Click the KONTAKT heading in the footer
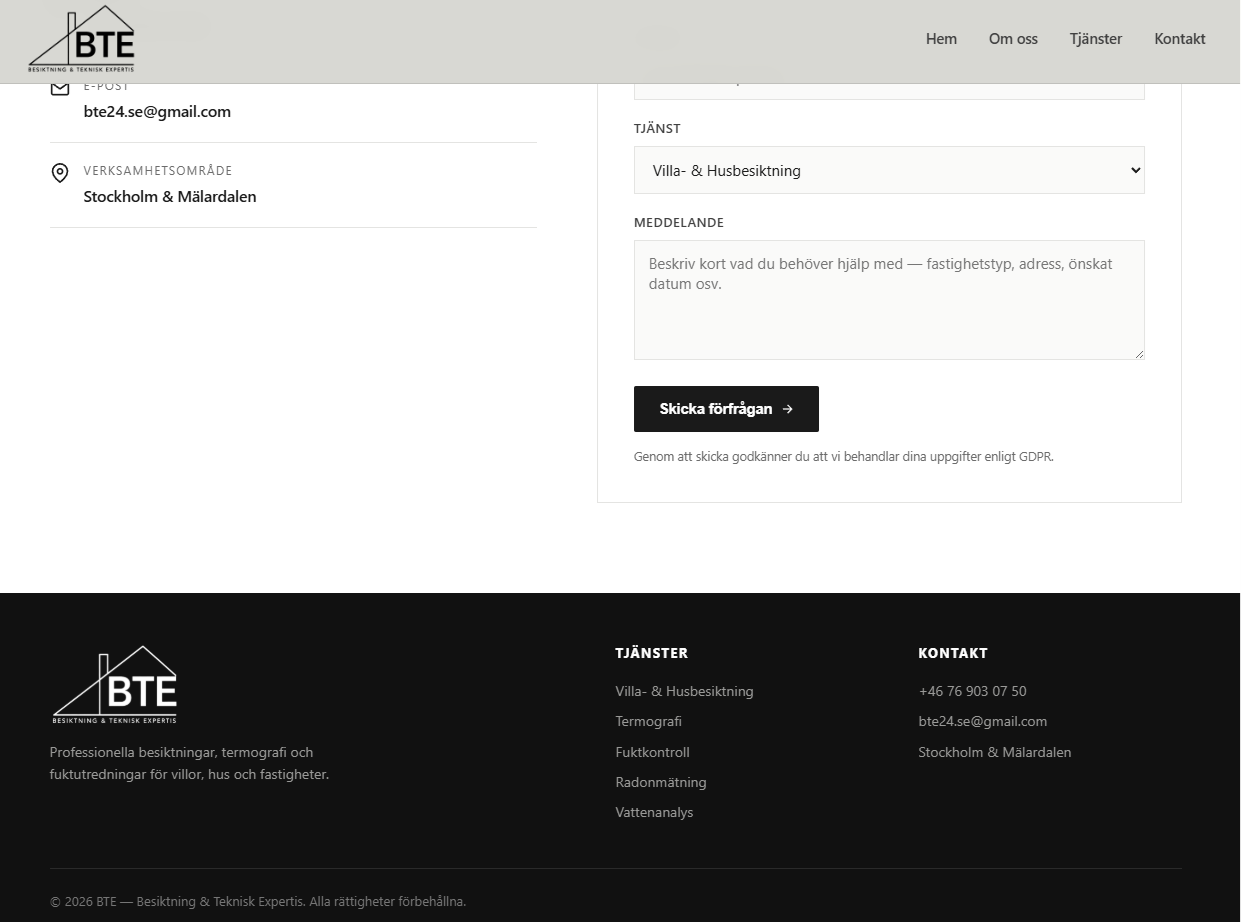This screenshot has width=1241, height=923. [x=953, y=653]
